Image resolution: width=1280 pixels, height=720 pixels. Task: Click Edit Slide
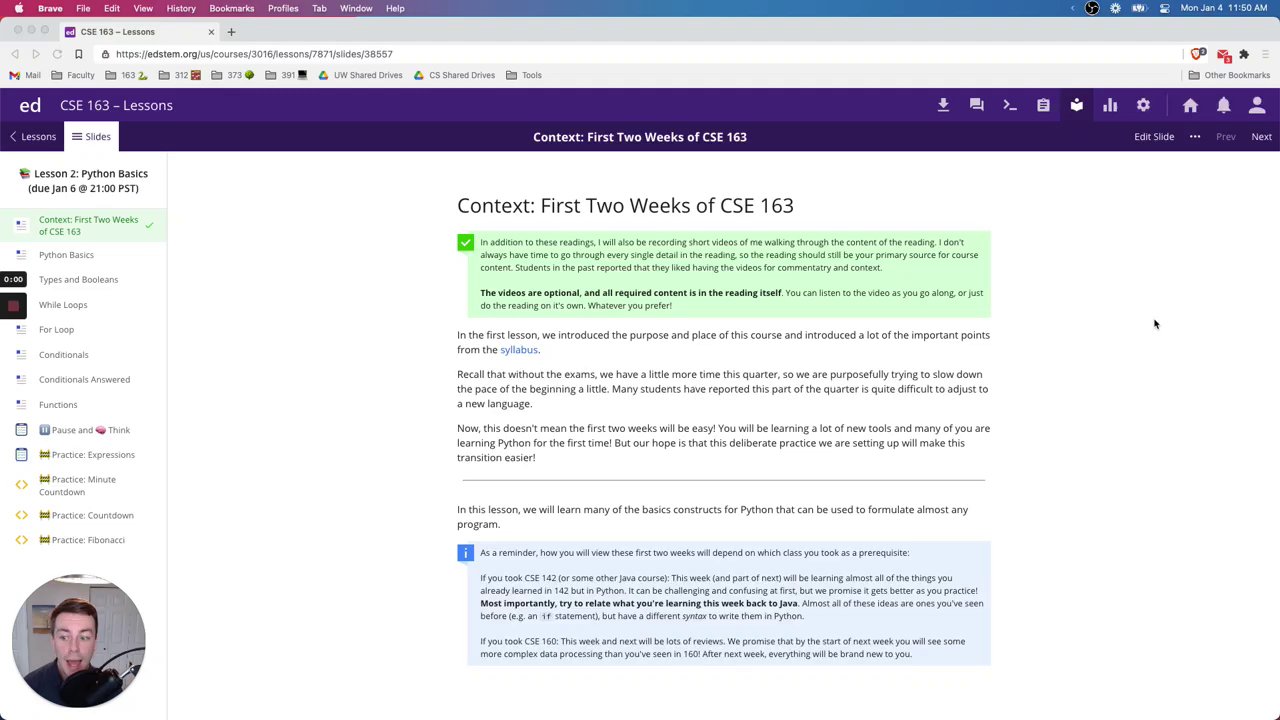click(x=1154, y=137)
